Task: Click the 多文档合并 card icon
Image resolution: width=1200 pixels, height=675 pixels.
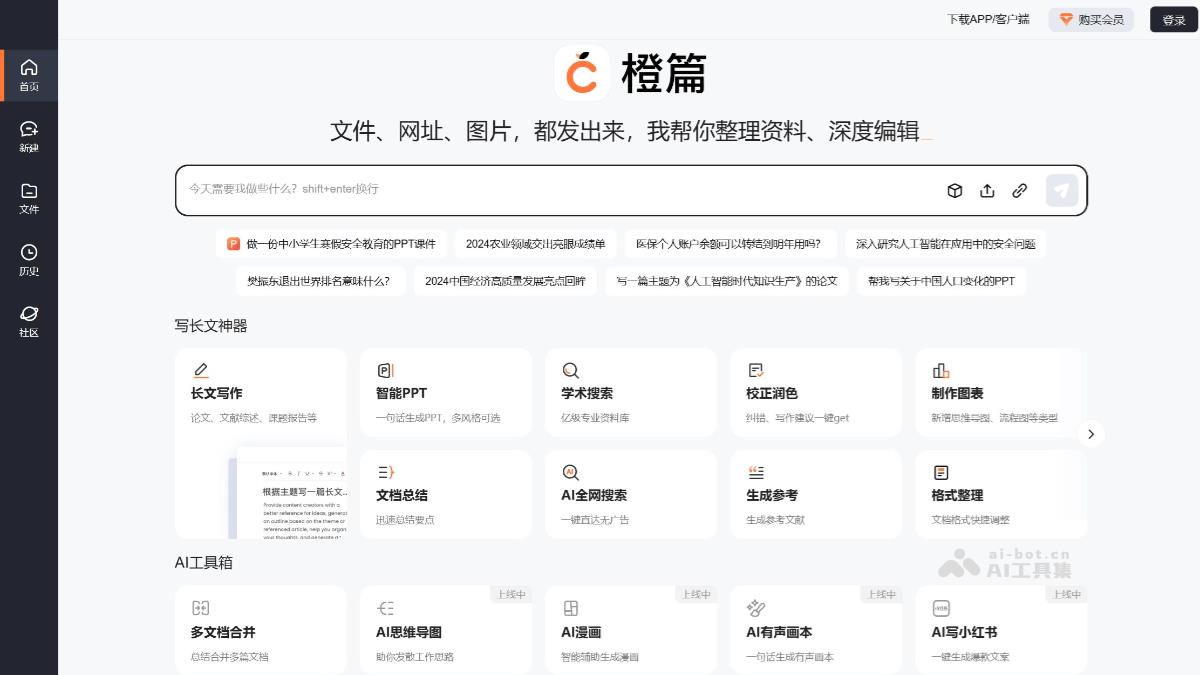Action: coord(200,608)
